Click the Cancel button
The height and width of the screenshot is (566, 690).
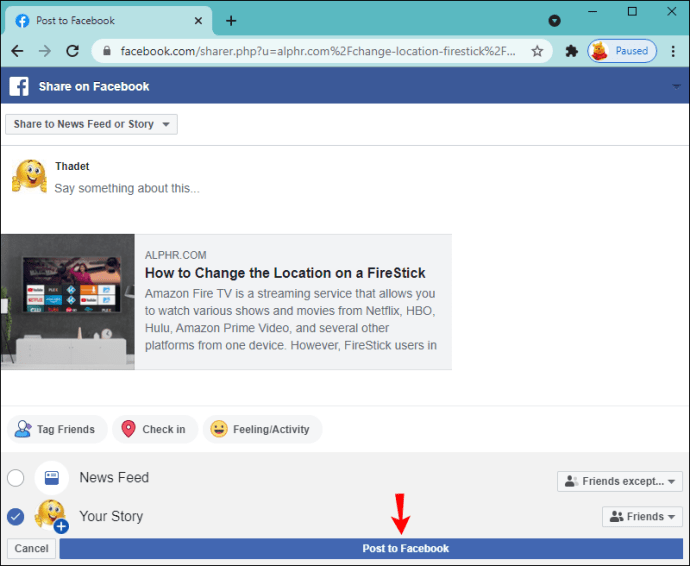coord(31,548)
